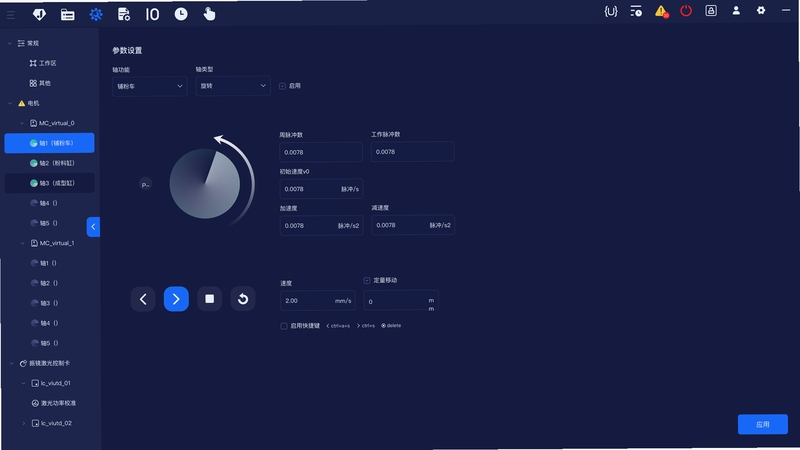
Task: Select 轴4 under MC_virtual_0
Action: [x=44, y=203]
